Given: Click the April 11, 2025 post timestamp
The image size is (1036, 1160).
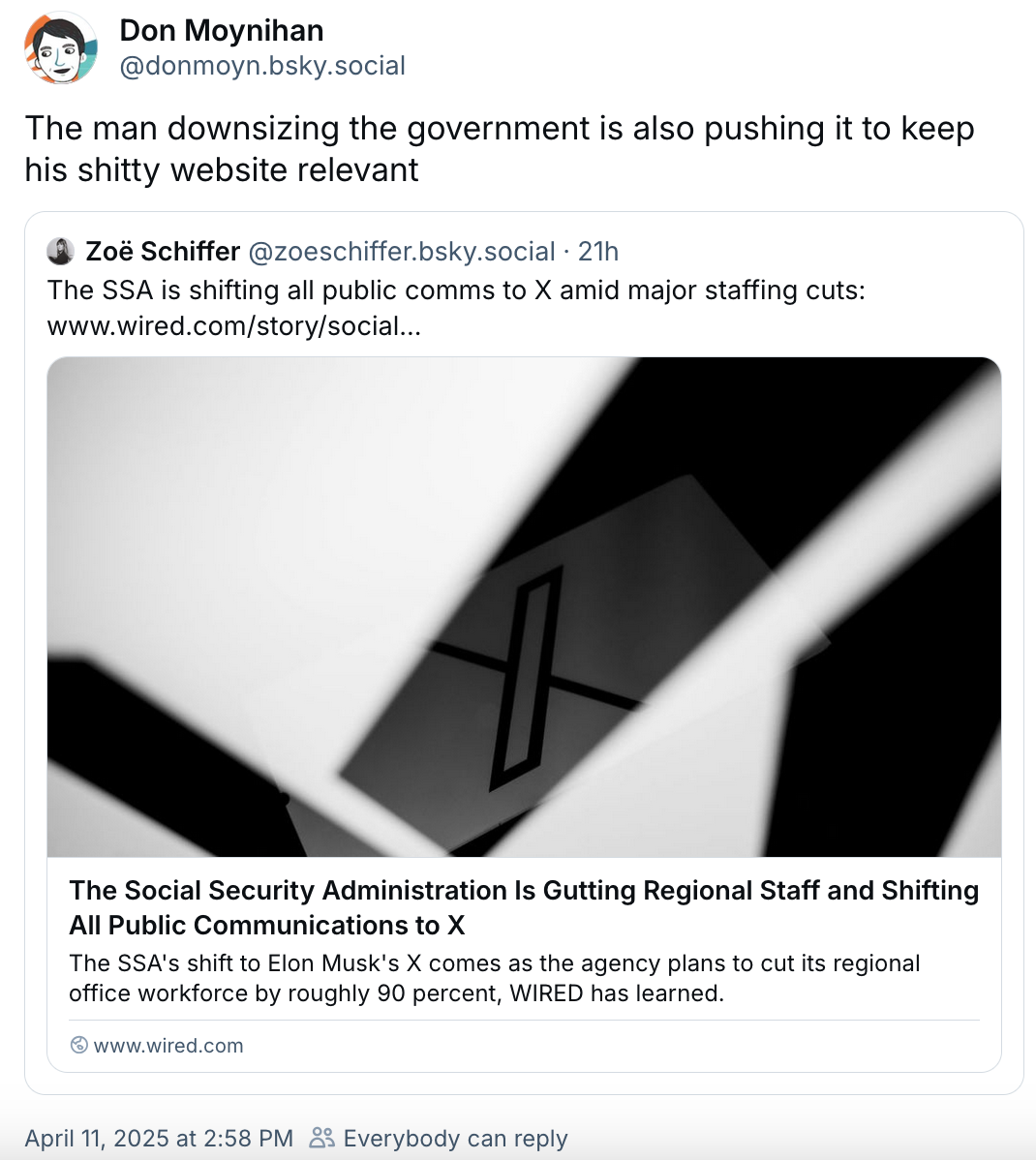Looking at the screenshot, I should coord(159,1139).
